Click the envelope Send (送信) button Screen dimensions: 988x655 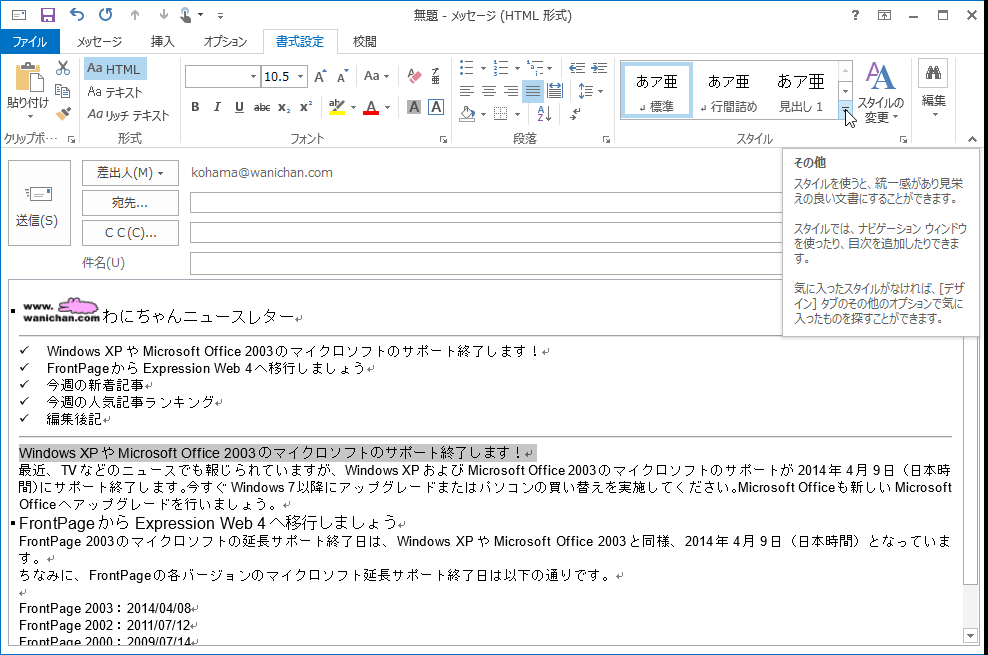[38, 203]
